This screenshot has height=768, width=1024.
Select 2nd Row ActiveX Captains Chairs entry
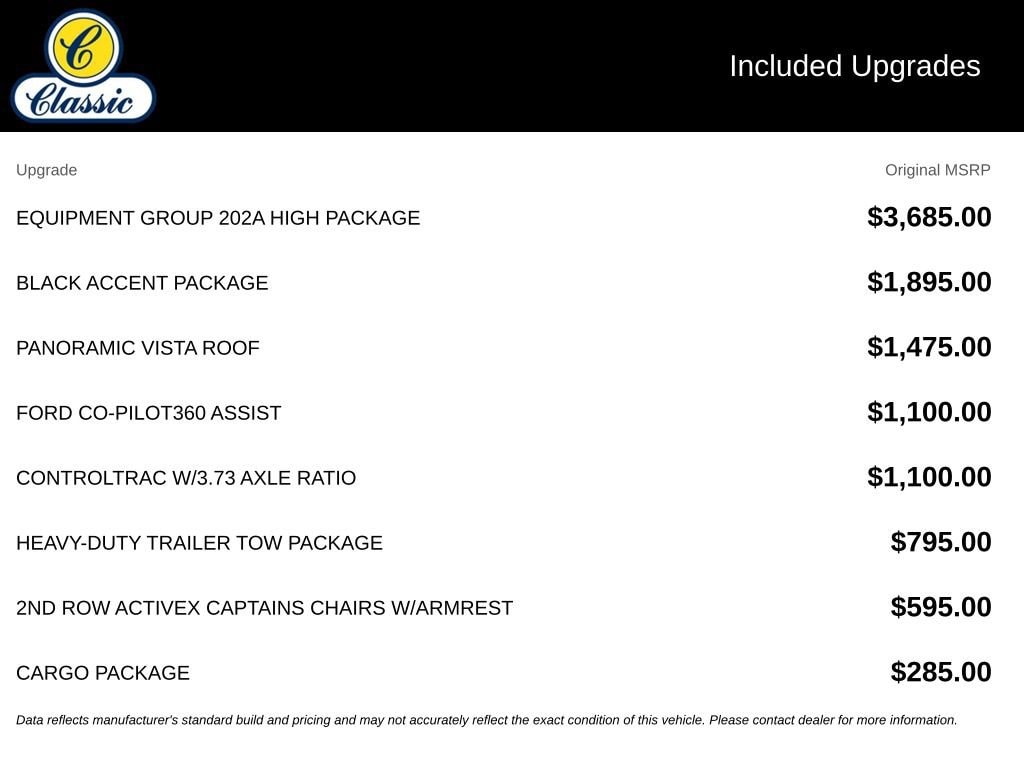click(x=264, y=607)
